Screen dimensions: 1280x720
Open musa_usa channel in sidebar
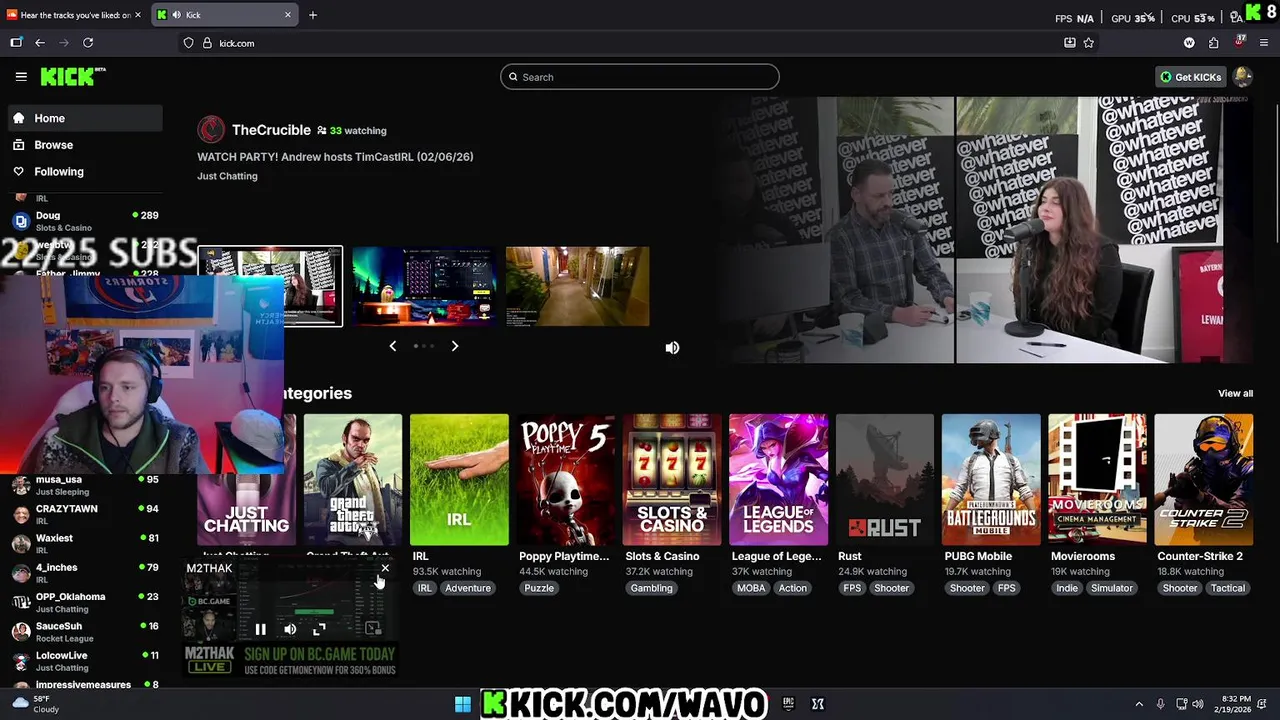(85, 485)
